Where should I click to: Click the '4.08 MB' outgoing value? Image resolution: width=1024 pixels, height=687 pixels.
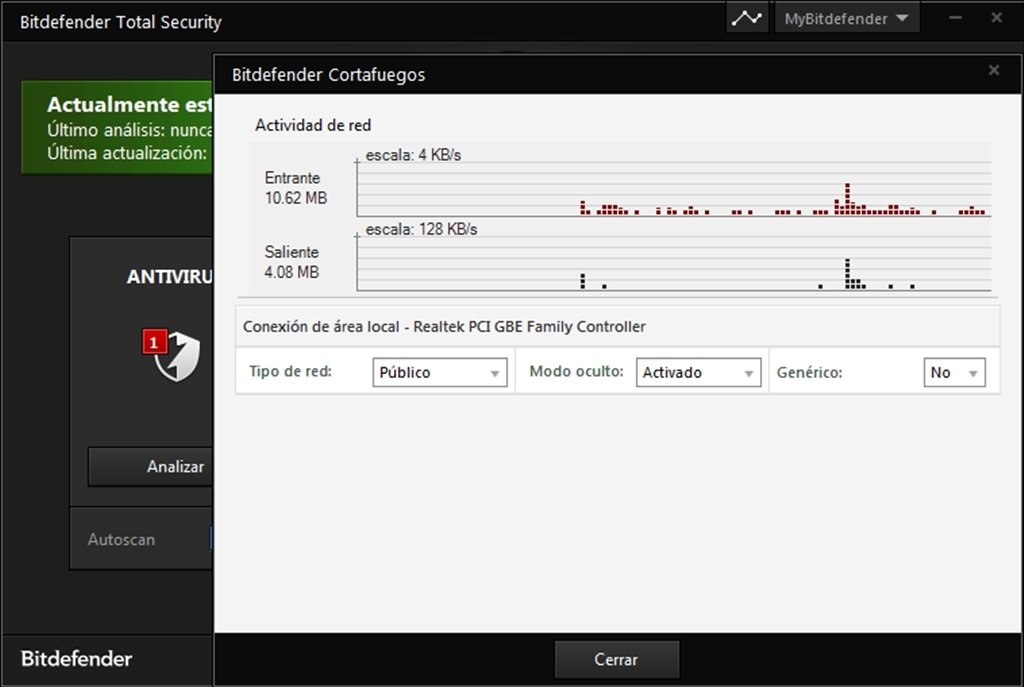[x=292, y=272]
